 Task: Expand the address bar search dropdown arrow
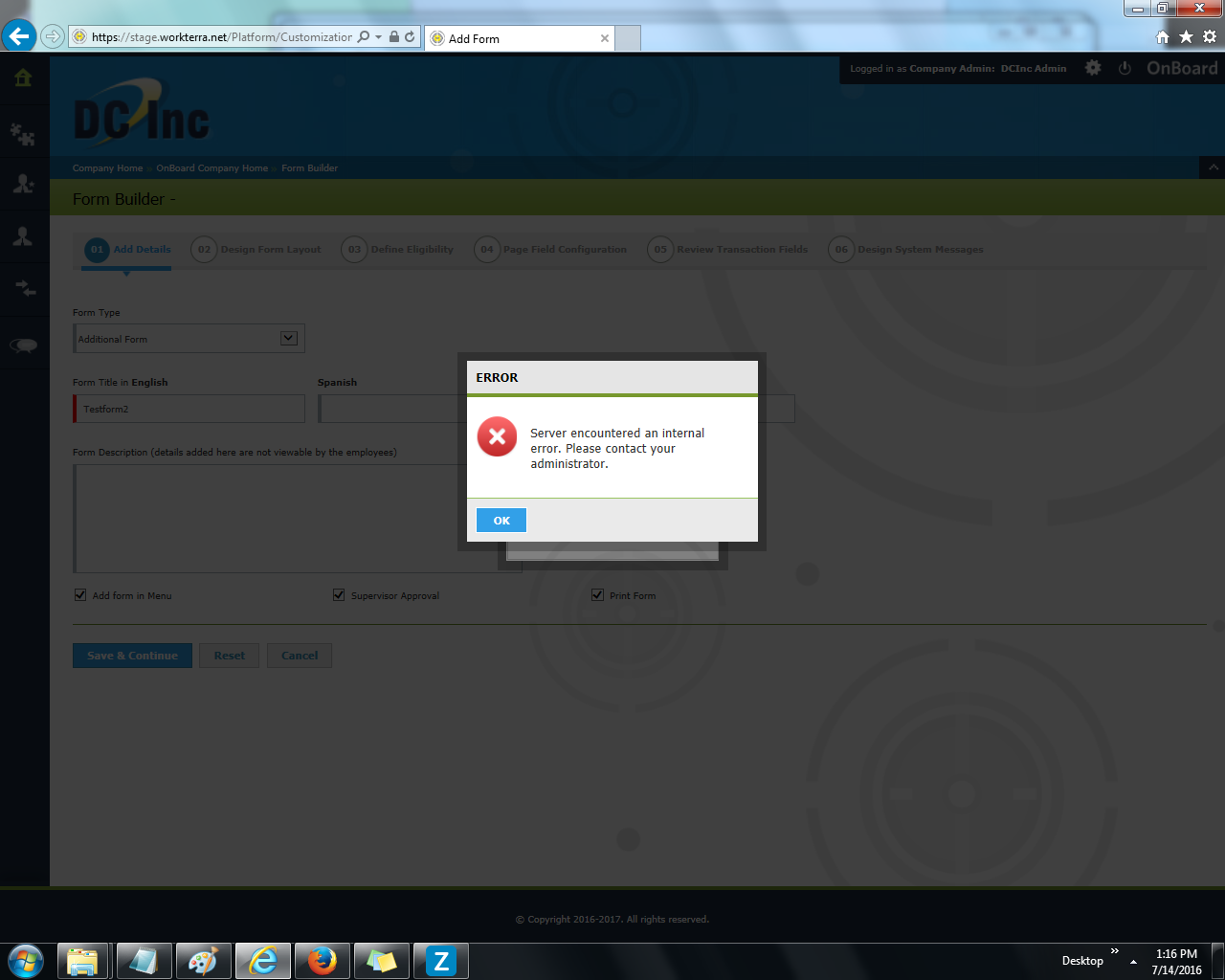point(379,37)
